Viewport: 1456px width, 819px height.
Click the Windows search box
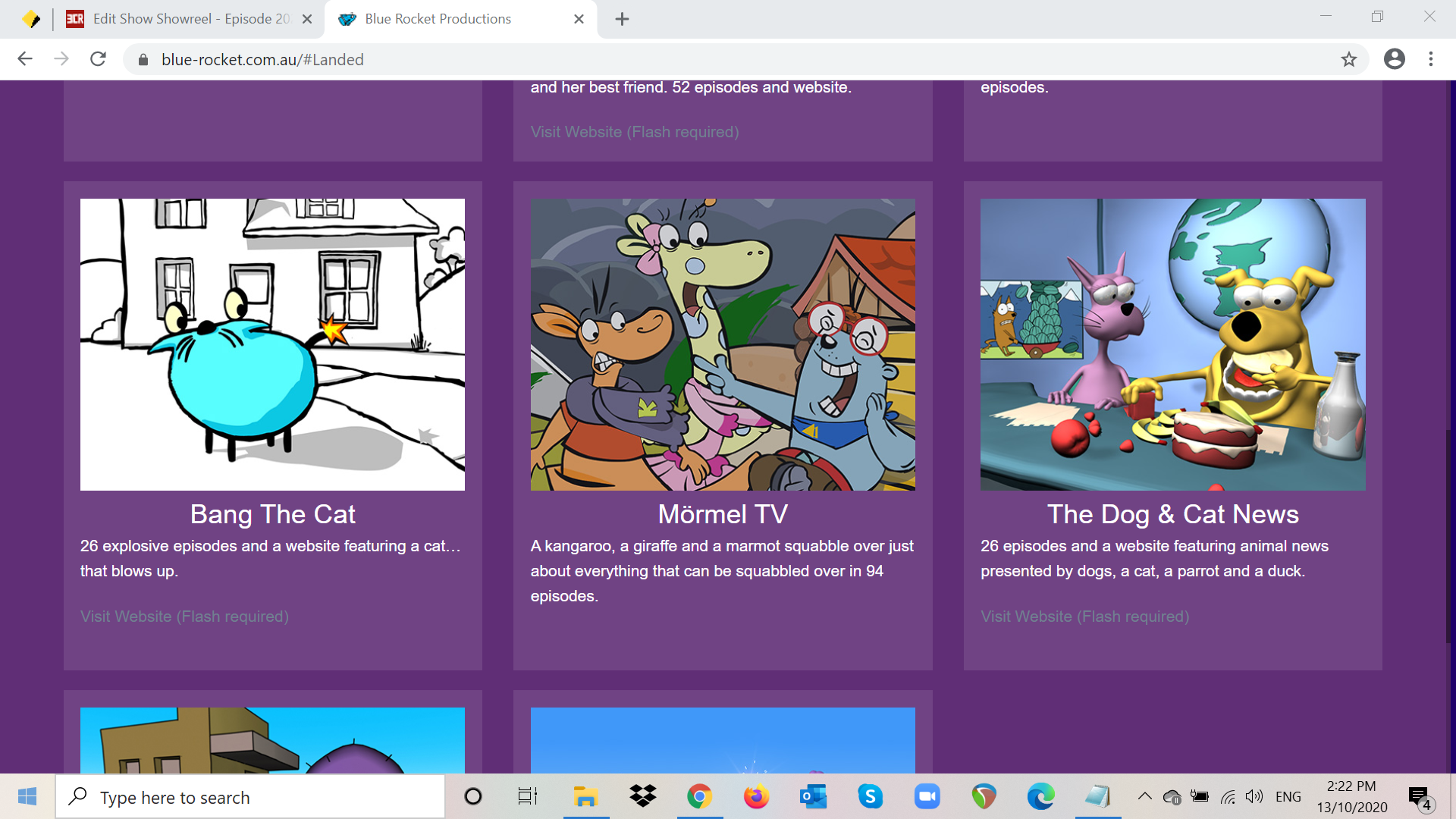250,797
